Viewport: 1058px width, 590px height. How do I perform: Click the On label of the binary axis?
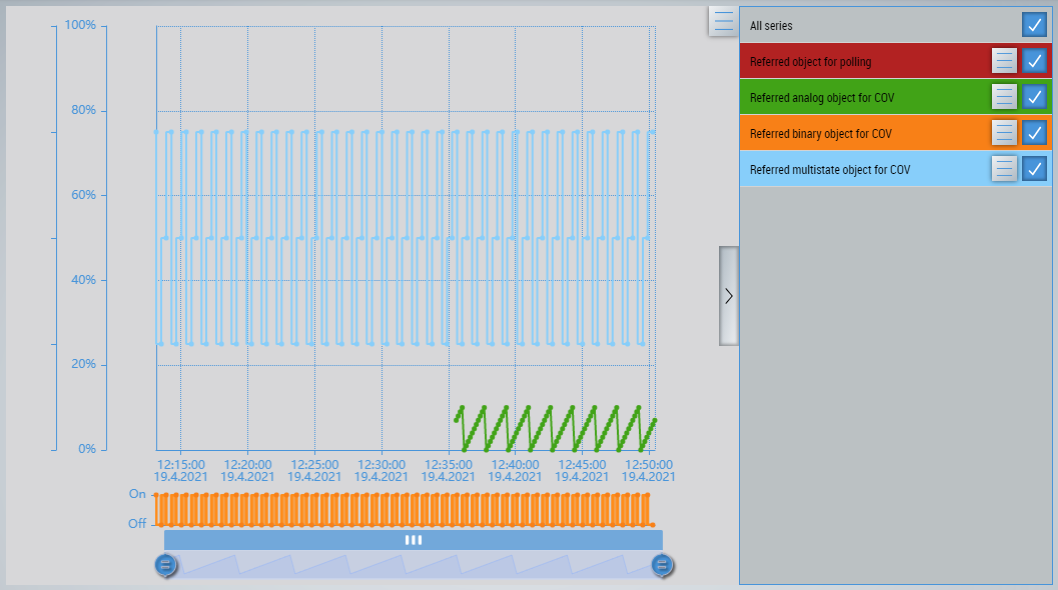(x=137, y=494)
